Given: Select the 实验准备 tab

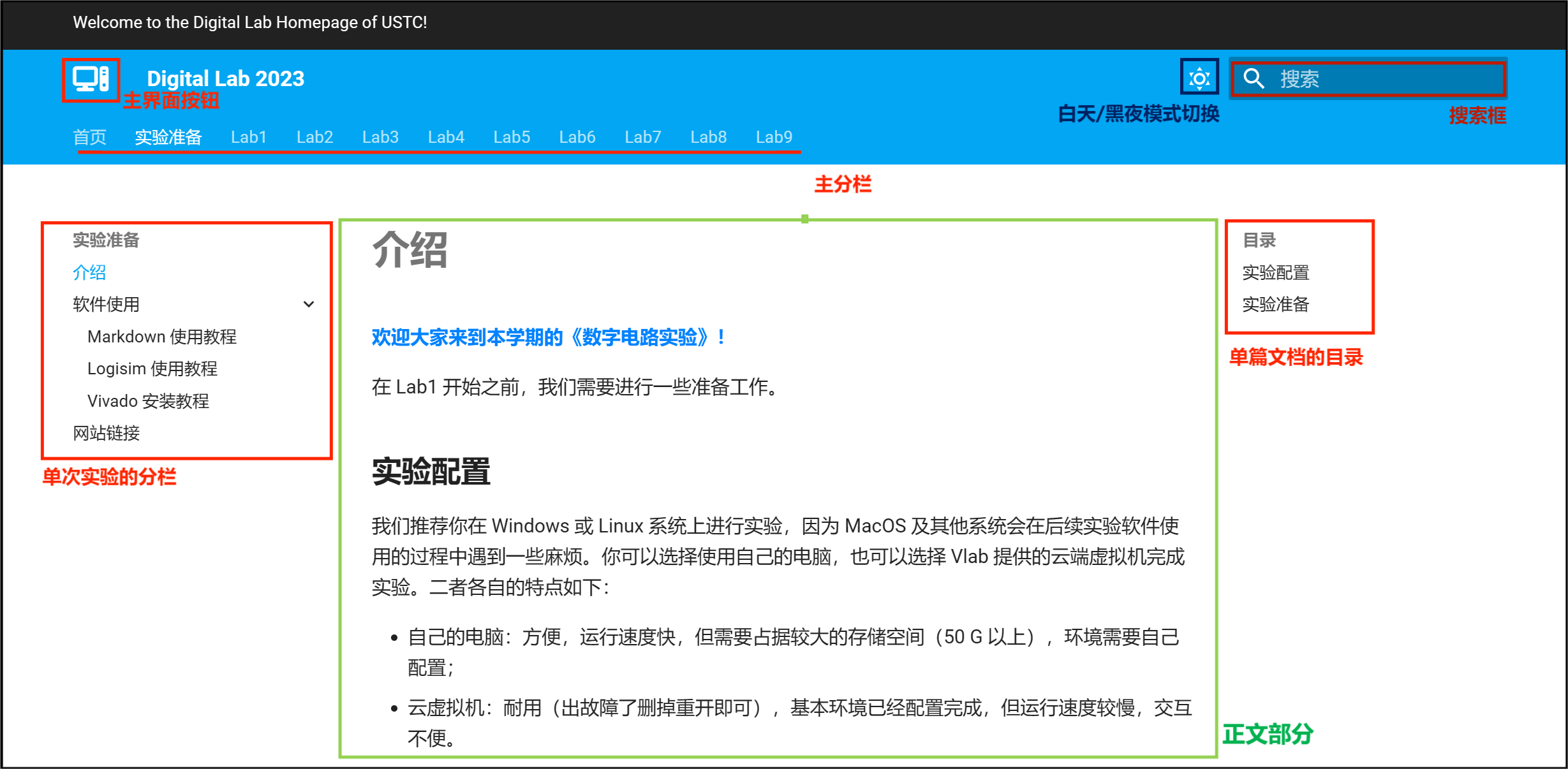Looking at the screenshot, I should (168, 137).
